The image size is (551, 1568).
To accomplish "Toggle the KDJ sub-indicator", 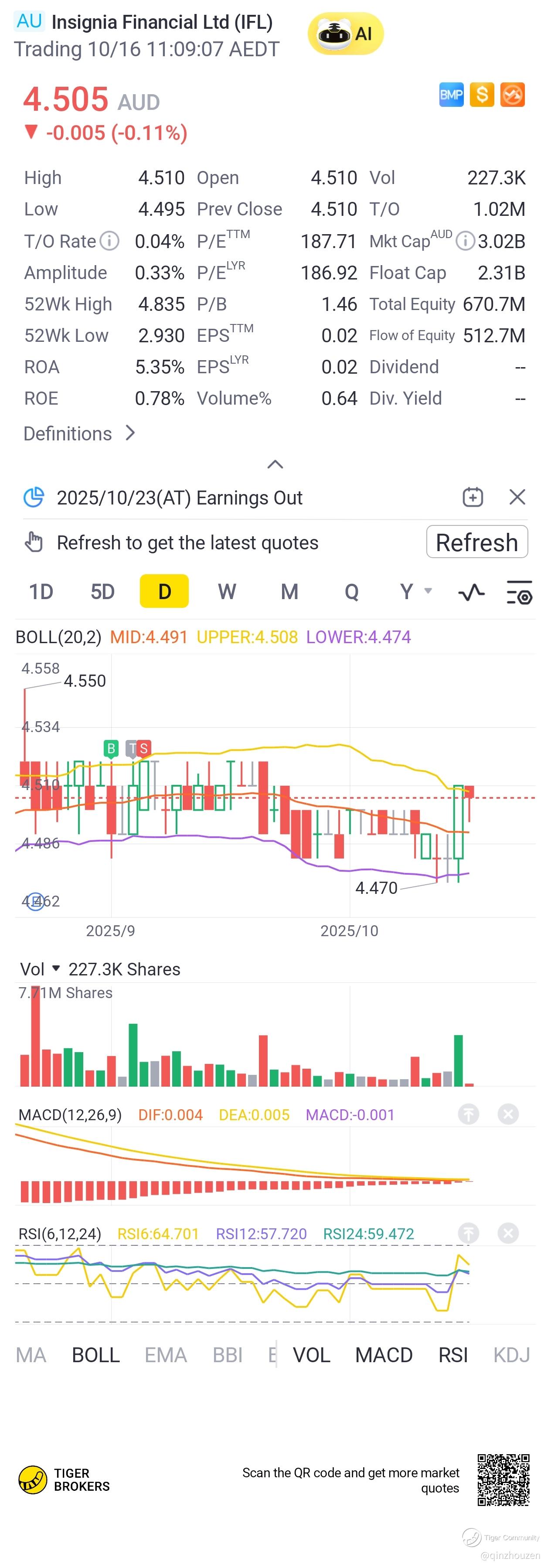I will (x=511, y=1355).
